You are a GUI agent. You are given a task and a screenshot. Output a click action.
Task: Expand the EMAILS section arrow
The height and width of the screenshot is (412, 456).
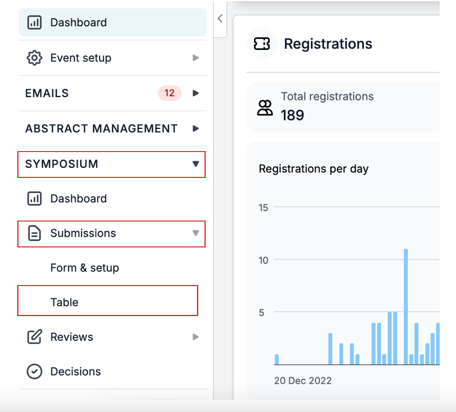[x=196, y=93]
